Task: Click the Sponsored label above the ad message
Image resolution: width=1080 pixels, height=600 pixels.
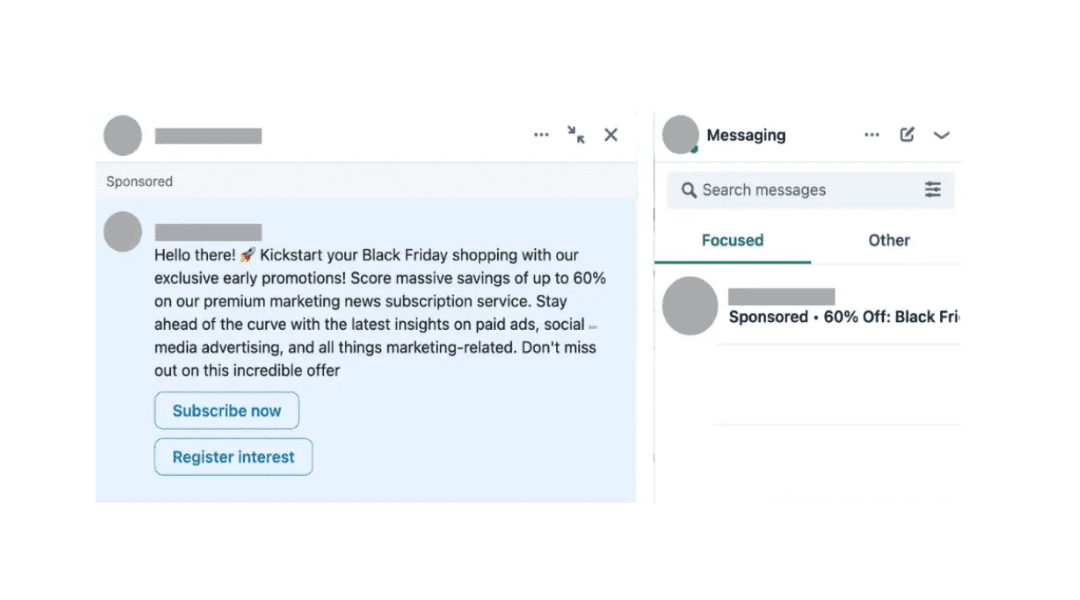Action: tap(138, 181)
